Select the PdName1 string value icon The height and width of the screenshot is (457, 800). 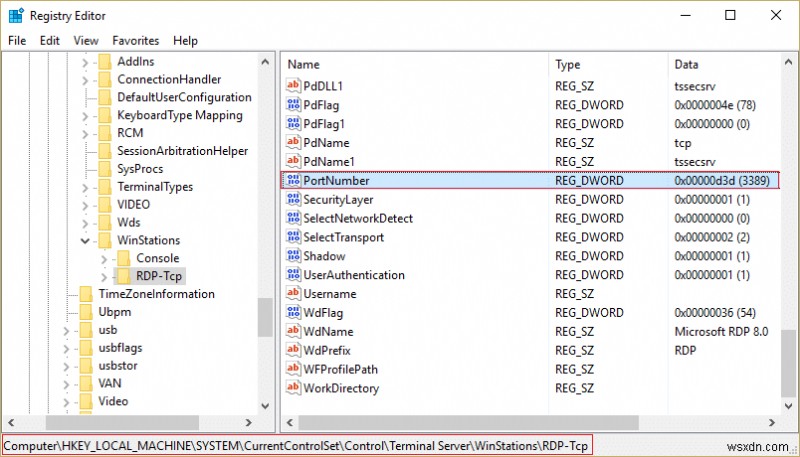293,161
